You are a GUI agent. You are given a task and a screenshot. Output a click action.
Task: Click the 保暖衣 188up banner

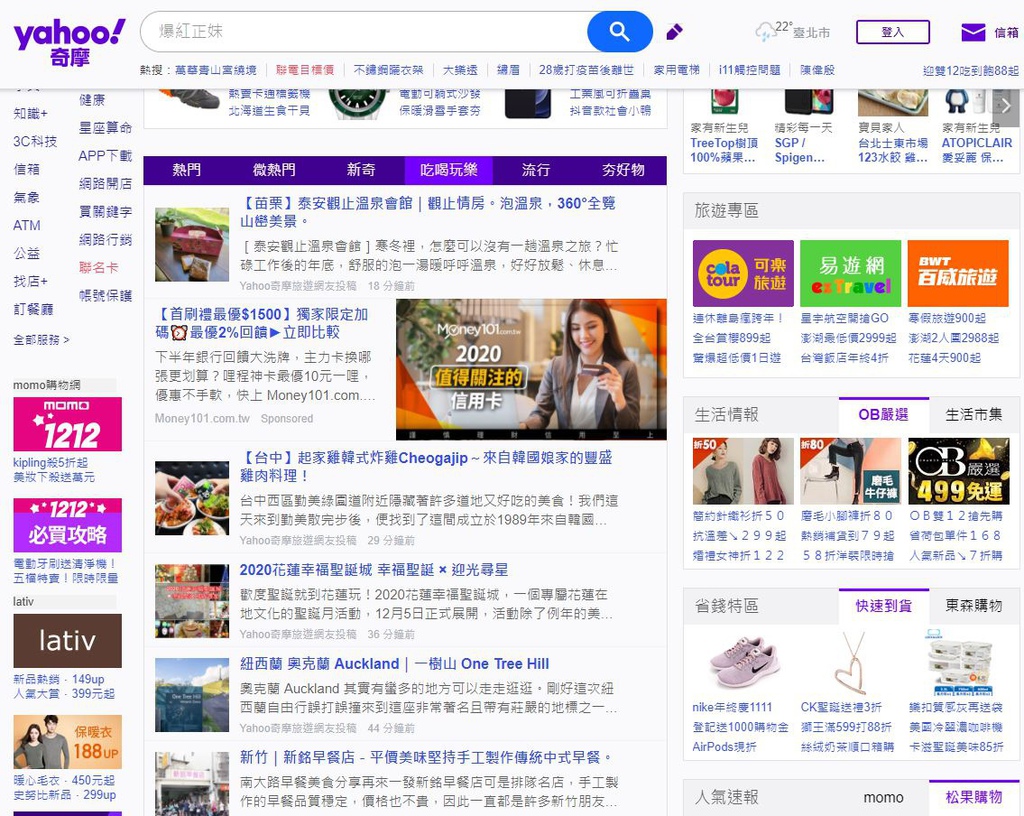(67, 742)
